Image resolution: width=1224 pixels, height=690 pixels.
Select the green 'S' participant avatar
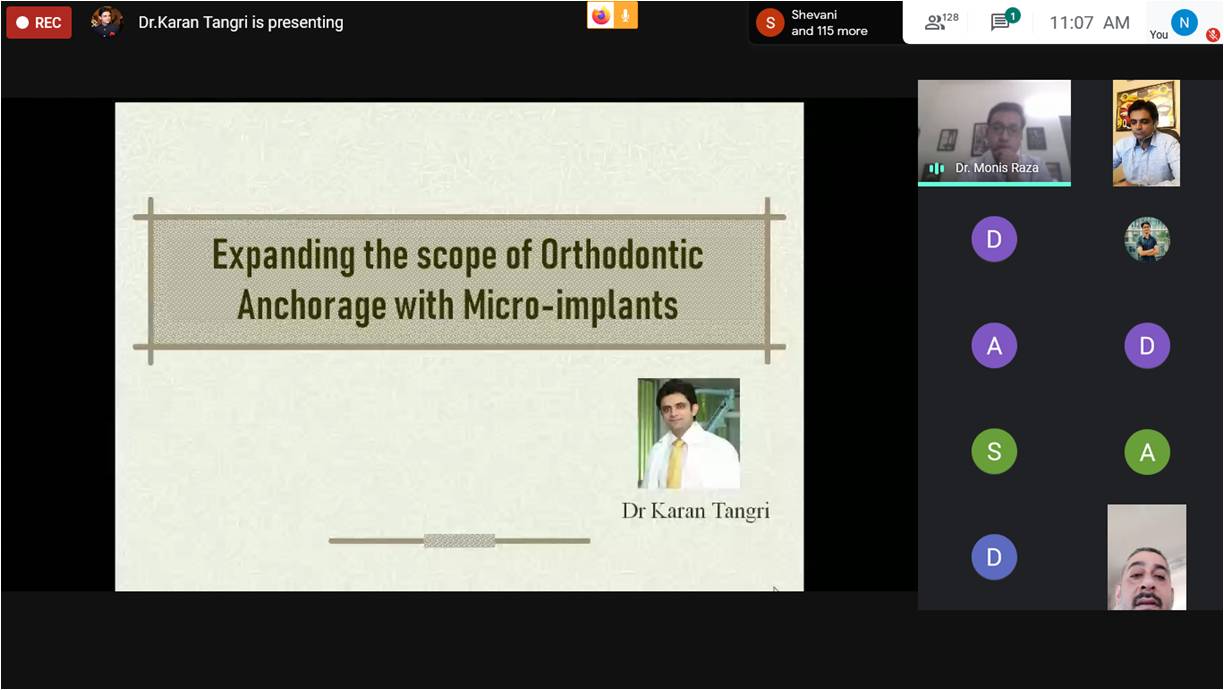coord(993,452)
